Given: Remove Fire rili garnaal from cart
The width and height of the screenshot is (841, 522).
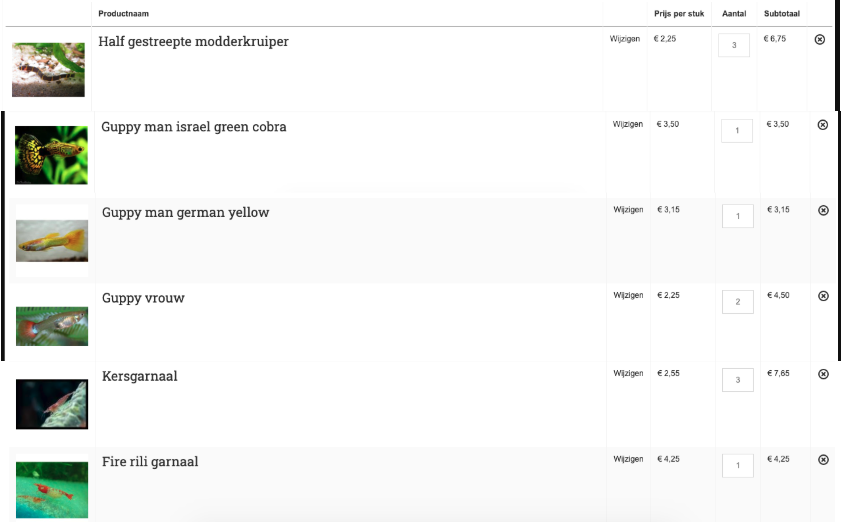Looking at the screenshot, I should pos(823,460).
